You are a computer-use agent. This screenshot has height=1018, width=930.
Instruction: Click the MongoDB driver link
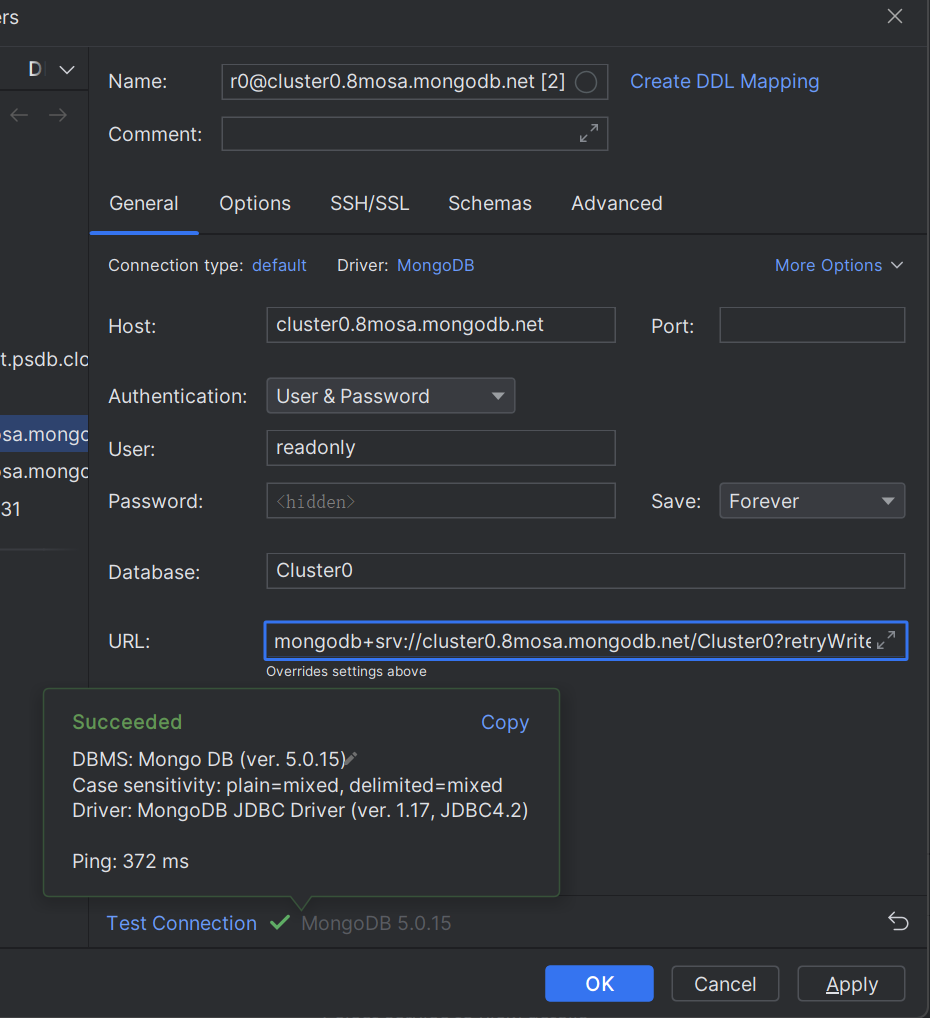tap(435, 265)
